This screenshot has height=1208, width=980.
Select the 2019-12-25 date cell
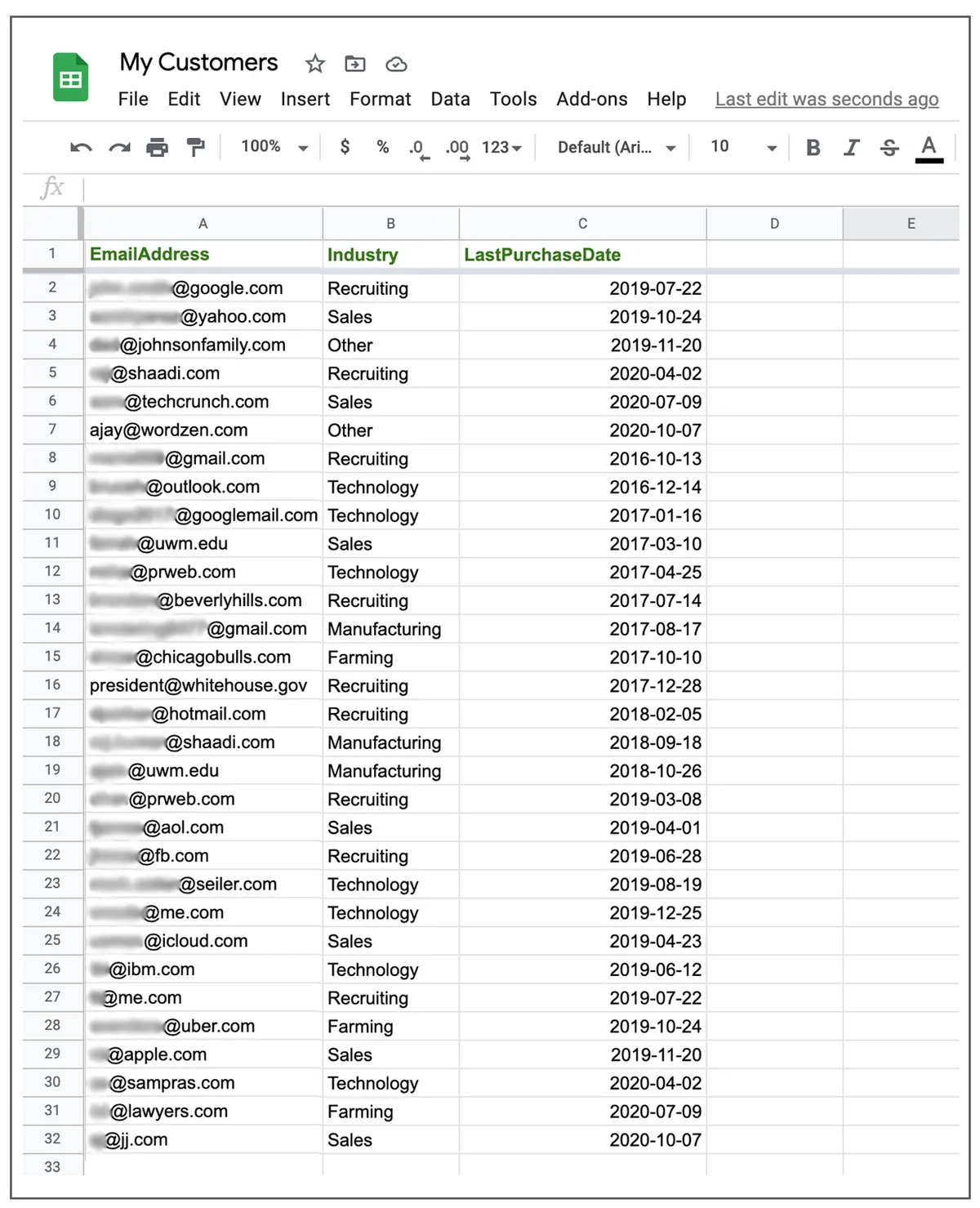pos(582,913)
